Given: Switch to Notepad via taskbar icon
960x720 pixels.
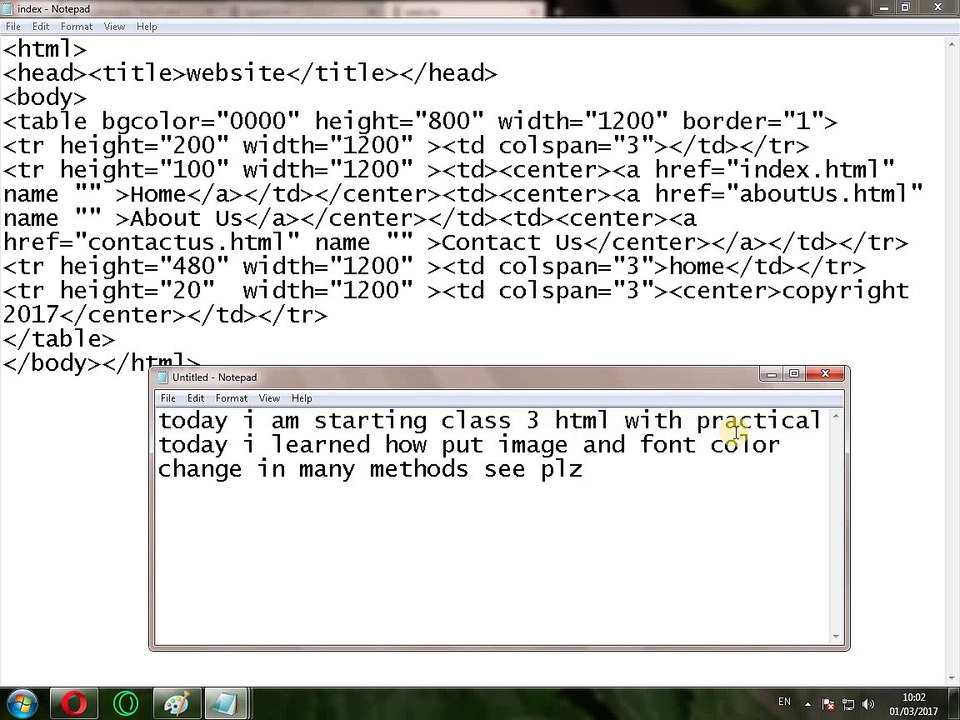Looking at the screenshot, I should (227, 703).
